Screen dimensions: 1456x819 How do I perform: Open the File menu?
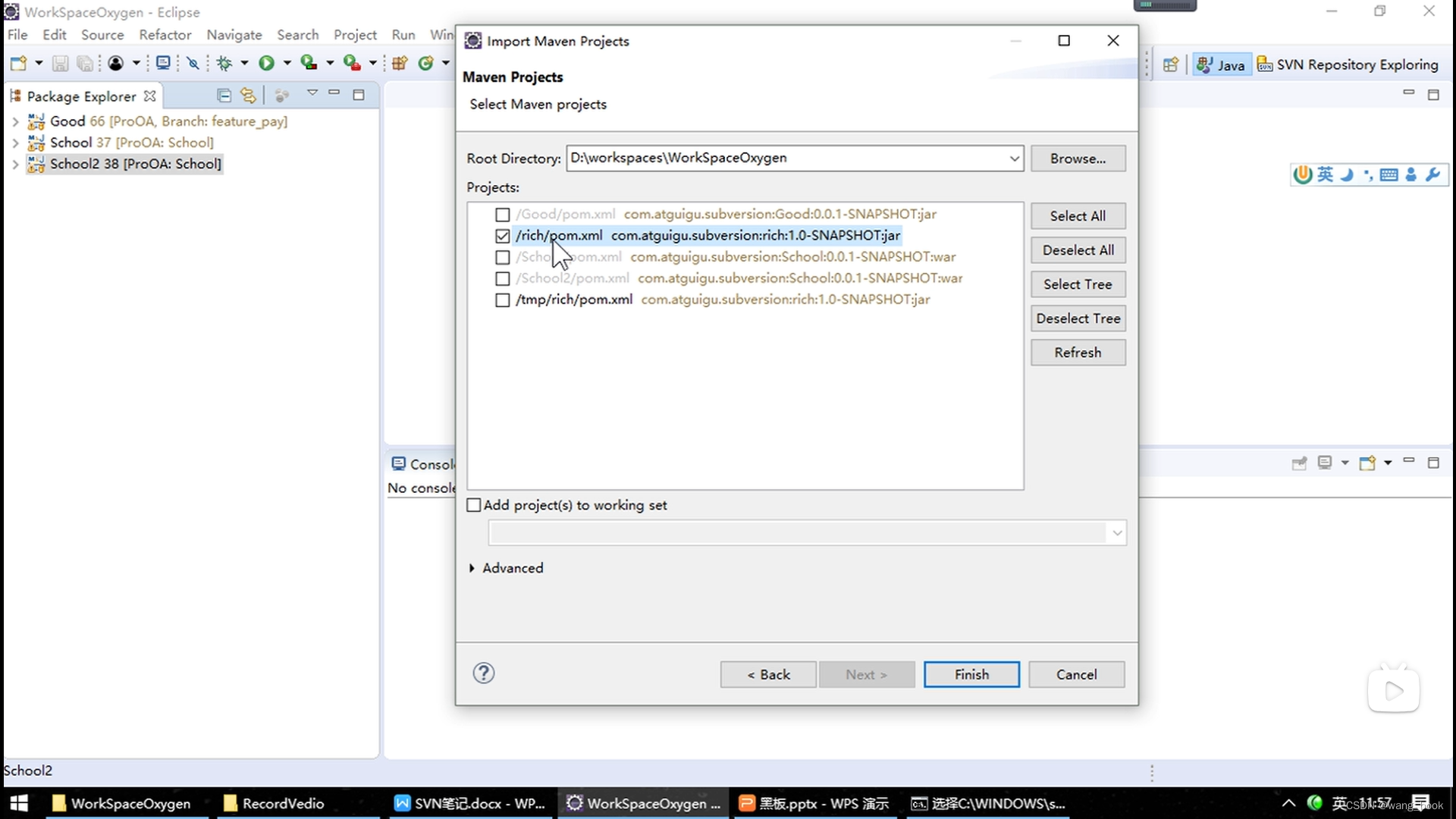(x=17, y=35)
